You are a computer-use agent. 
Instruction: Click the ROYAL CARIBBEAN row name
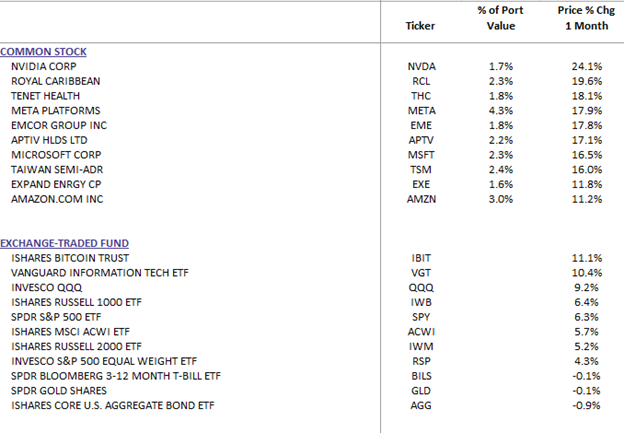[x=56, y=81]
